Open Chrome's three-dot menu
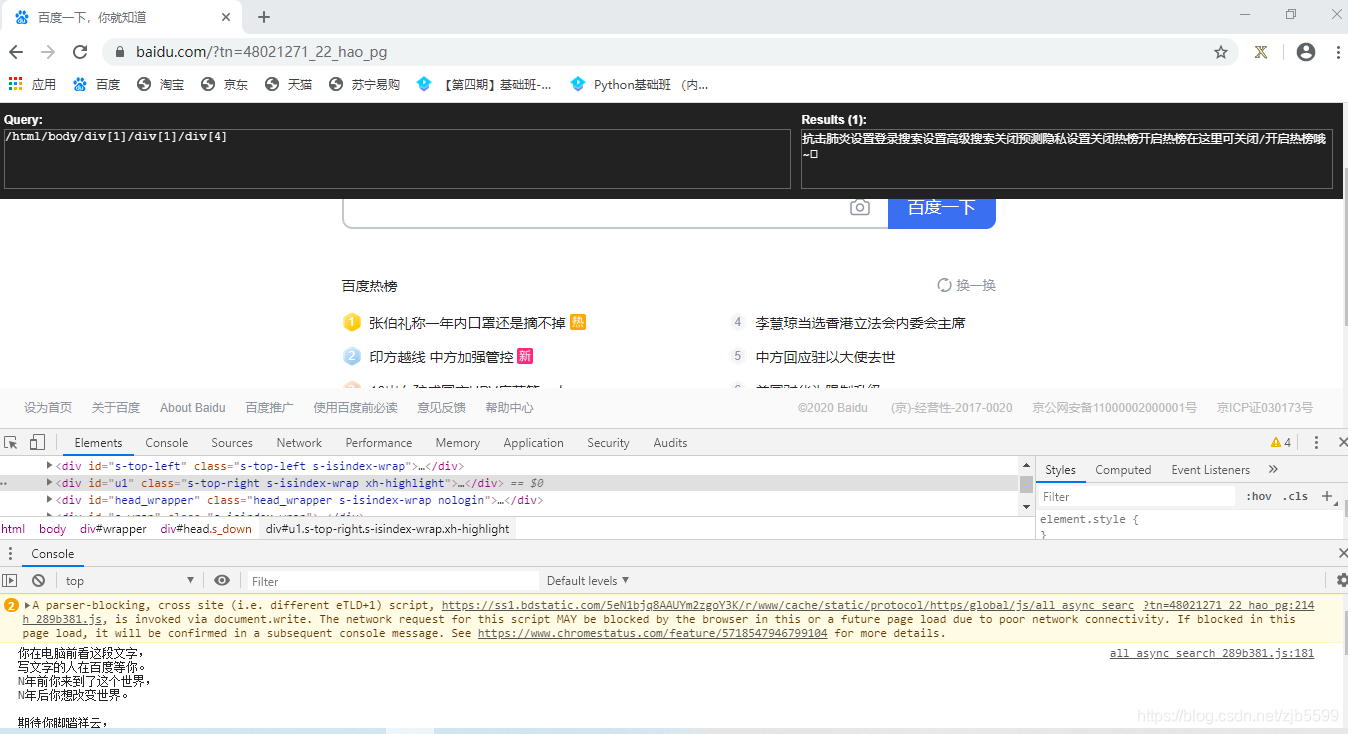1348x734 pixels. coord(1337,52)
